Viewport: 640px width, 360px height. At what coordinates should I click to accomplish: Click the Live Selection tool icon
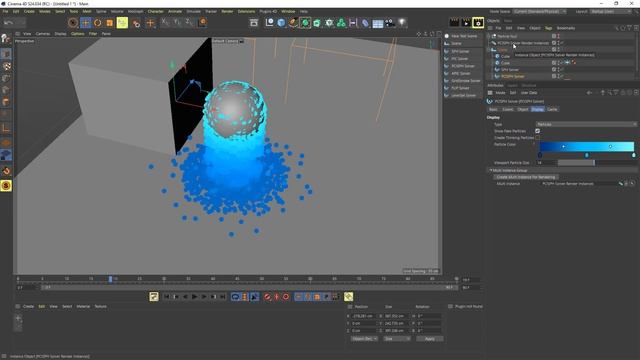(x=73, y=23)
